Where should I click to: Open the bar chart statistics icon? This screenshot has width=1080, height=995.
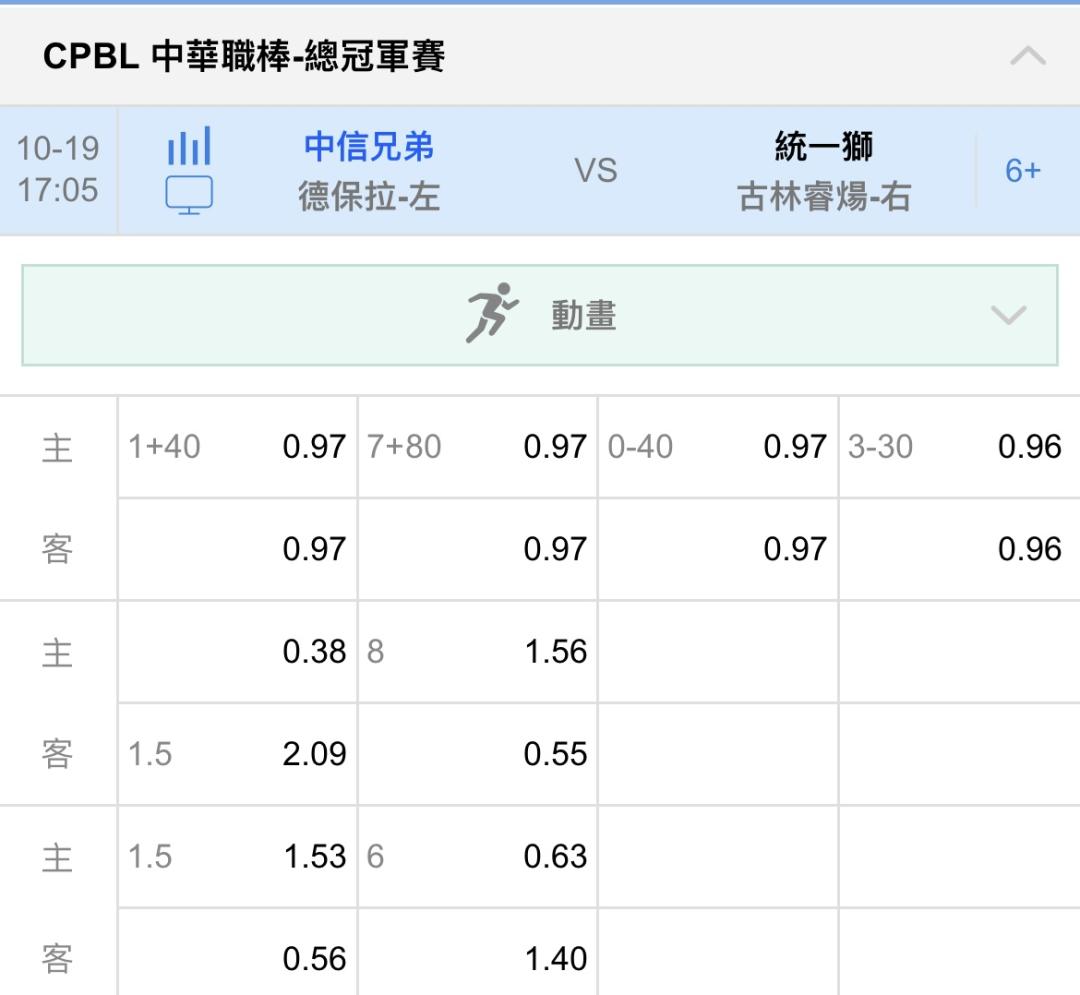click(x=189, y=146)
